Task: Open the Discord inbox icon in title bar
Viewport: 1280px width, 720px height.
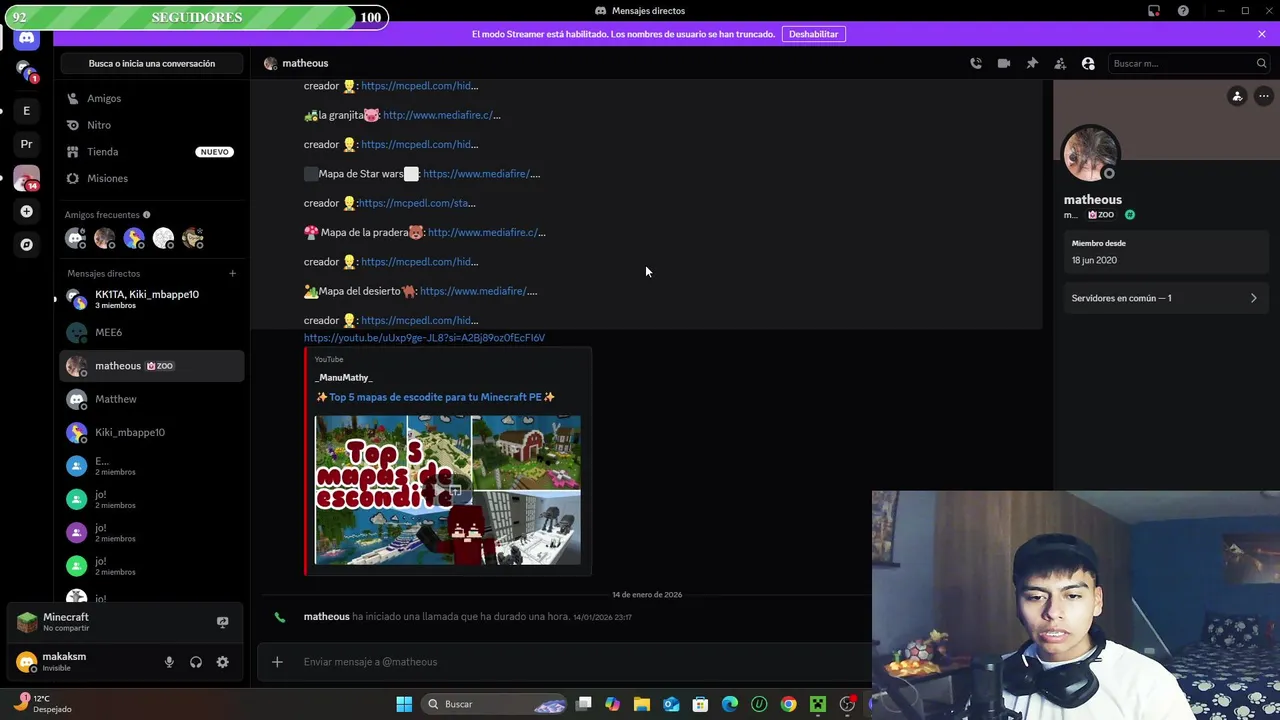Action: tap(1154, 11)
